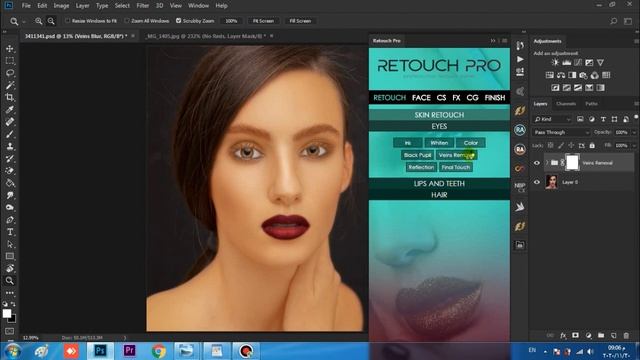Create new group folder icon in Layers
This screenshot has height=360, width=640.
click(601, 336)
